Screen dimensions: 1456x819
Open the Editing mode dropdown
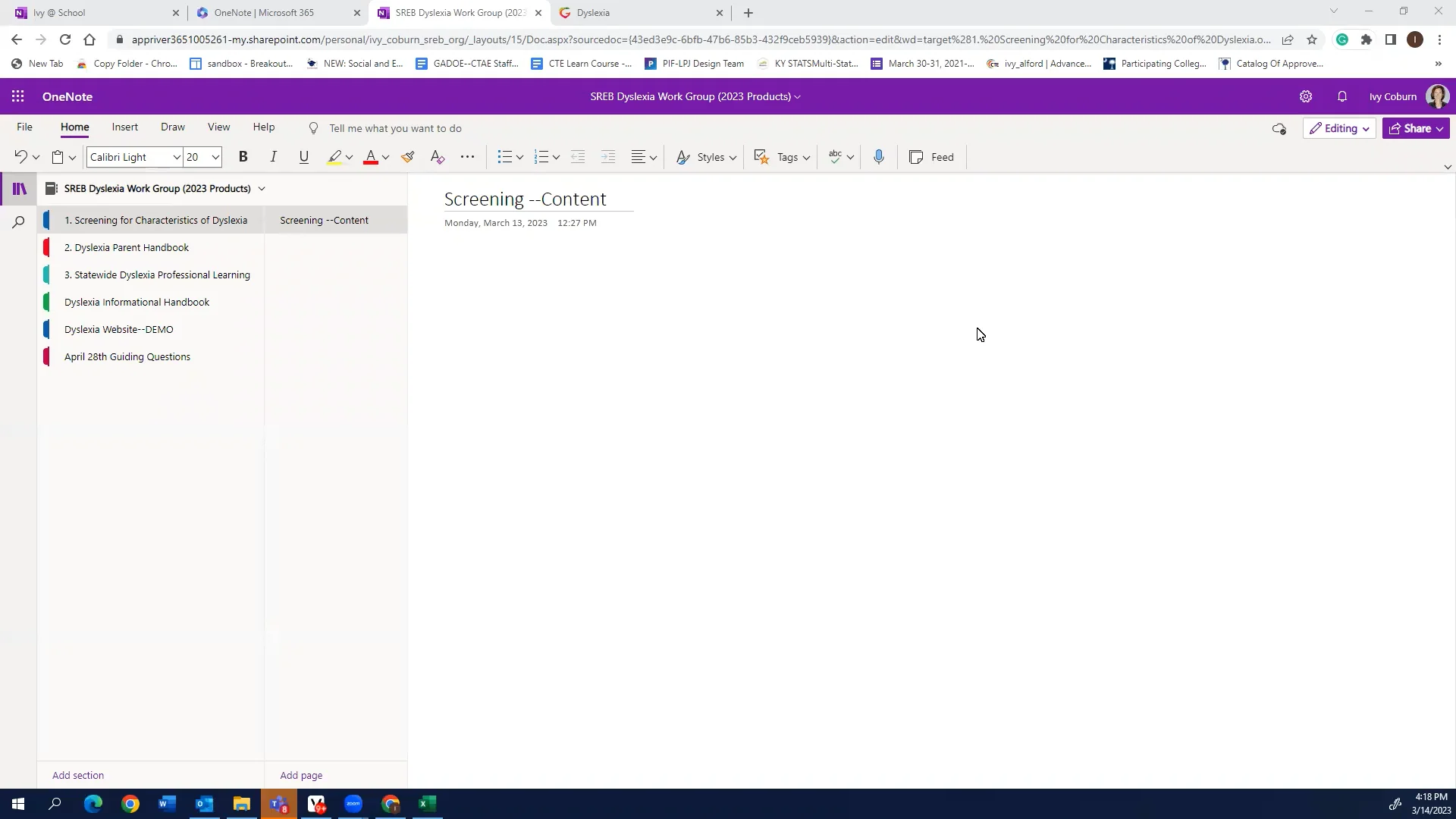pos(1339,128)
